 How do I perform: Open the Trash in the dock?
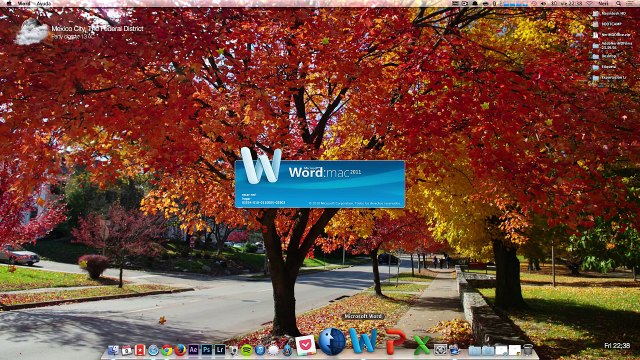(x=528, y=349)
